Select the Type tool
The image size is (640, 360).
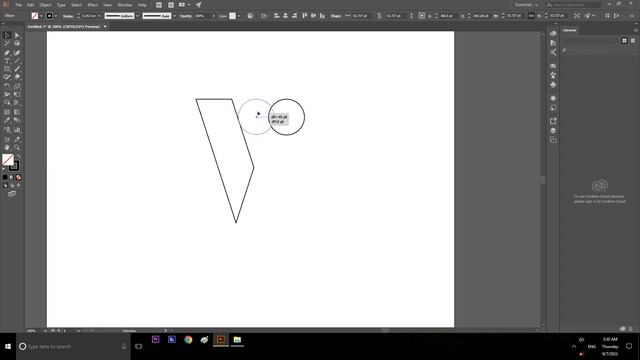(x=7, y=61)
